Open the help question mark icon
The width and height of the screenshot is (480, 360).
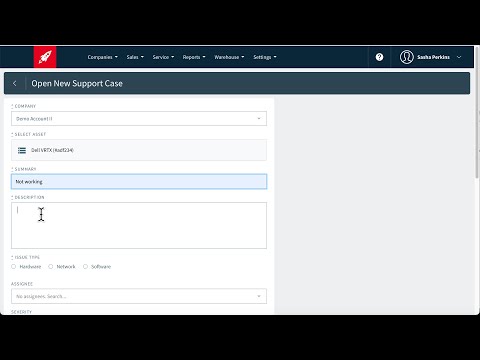point(379,57)
